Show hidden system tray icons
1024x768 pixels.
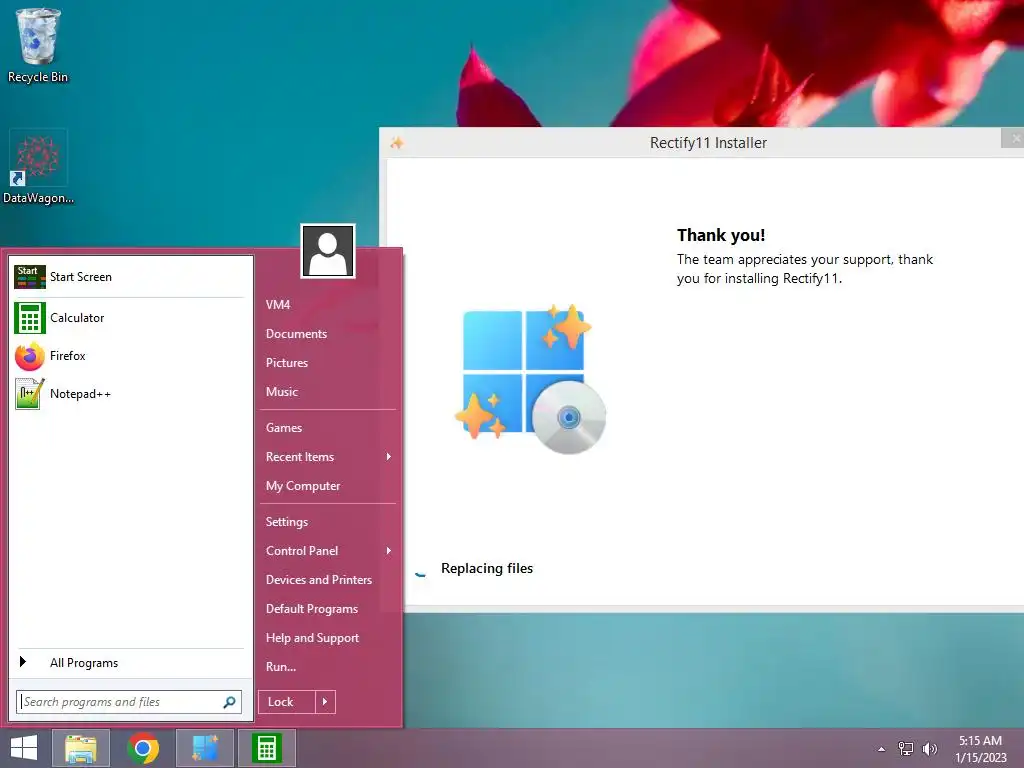pyautogui.click(x=882, y=749)
